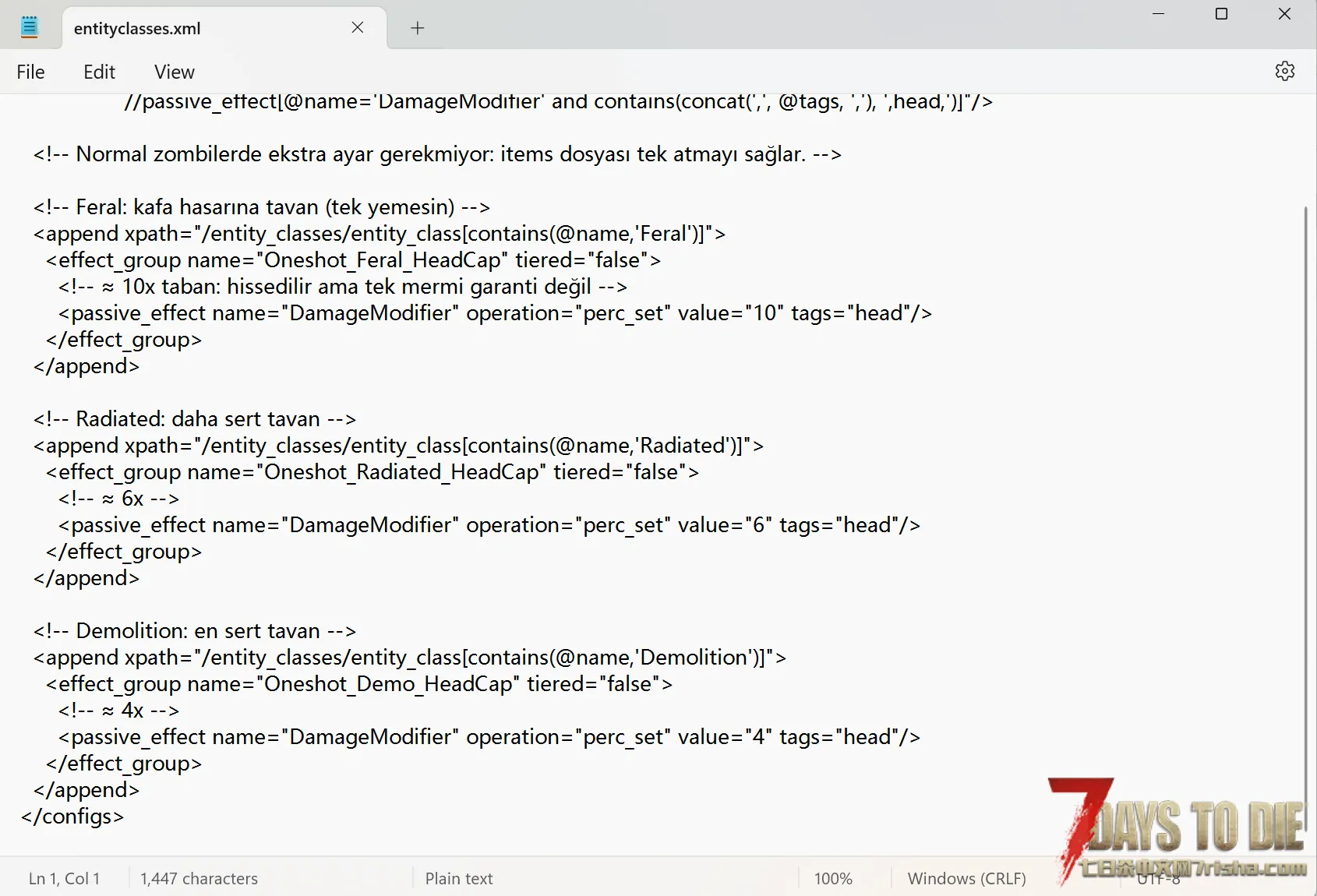The image size is (1317, 896).
Task: Click the Windows (CRLF) line ending indicator
Action: click(966, 878)
